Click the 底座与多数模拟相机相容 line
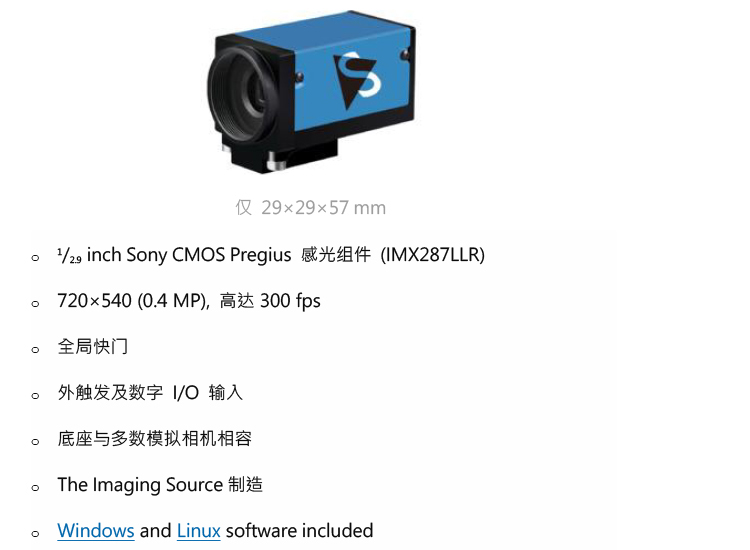 pyautogui.click(x=154, y=439)
